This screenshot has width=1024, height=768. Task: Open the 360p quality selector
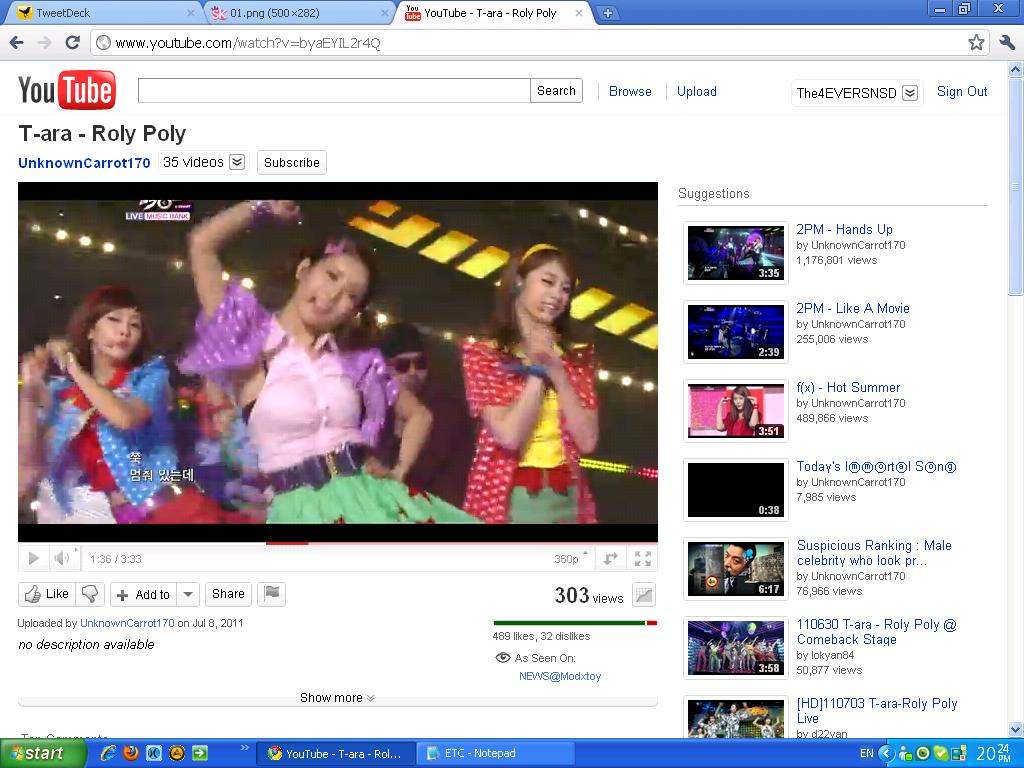coord(570,558)
